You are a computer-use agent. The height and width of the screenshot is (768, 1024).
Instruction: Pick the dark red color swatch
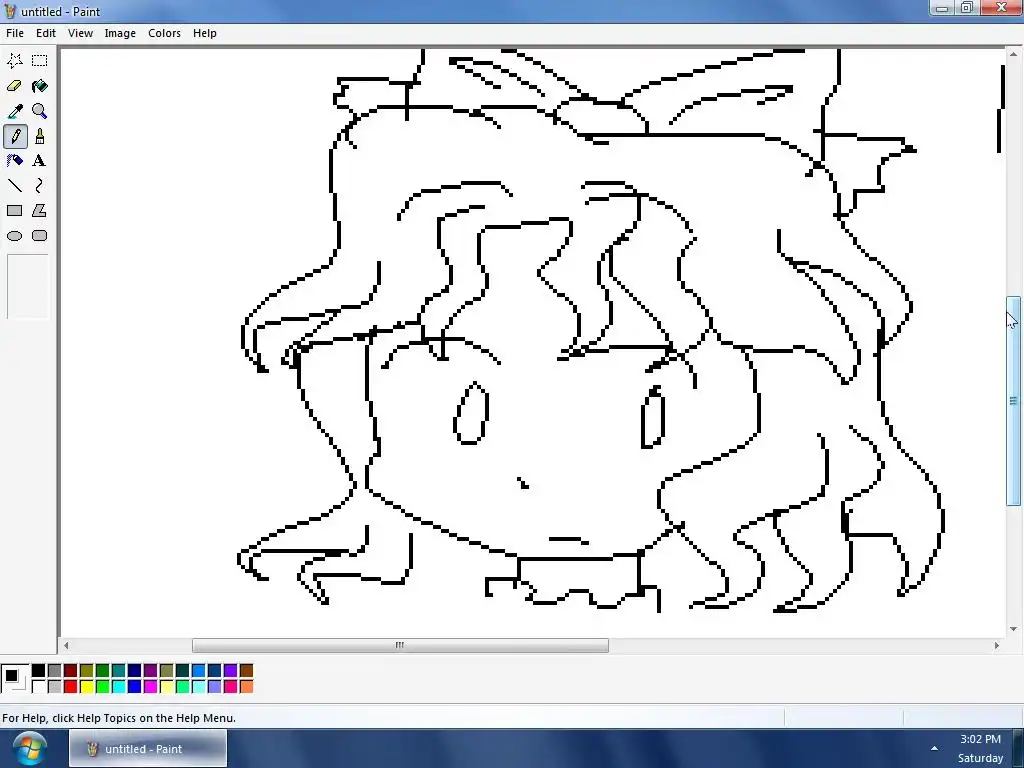point(71,671)
